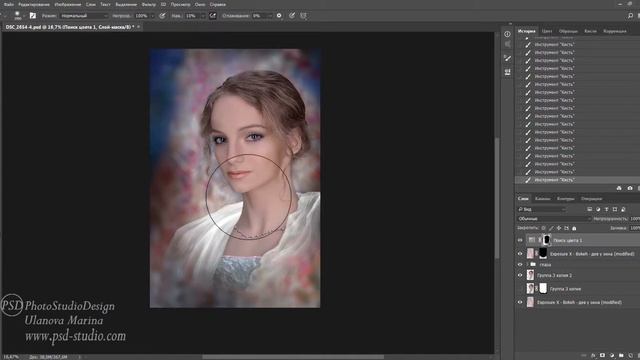The width and height of the screenshot is (640, 360).
Task: Open the Properties collapsed panel icon
Action: [507, 34]
